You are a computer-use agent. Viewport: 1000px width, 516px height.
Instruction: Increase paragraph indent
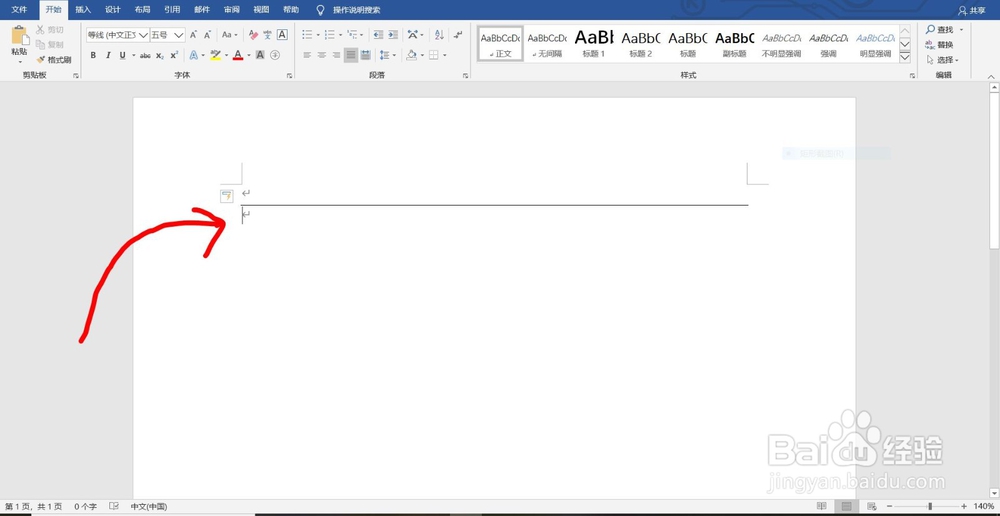[393, 34]
